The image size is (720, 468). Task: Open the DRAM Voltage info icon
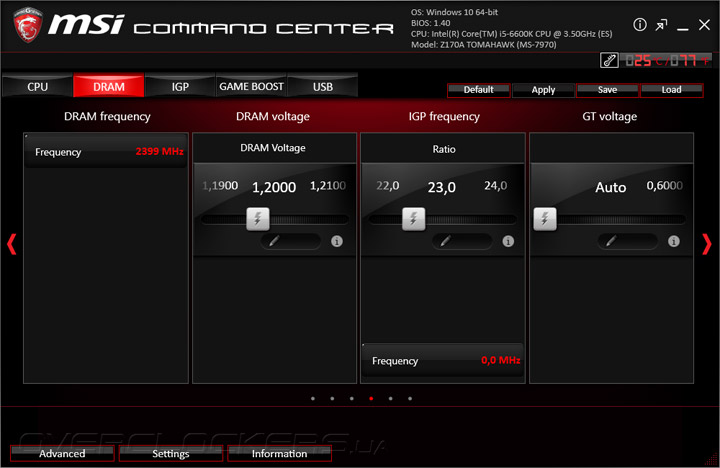click(x=337, y=241)
